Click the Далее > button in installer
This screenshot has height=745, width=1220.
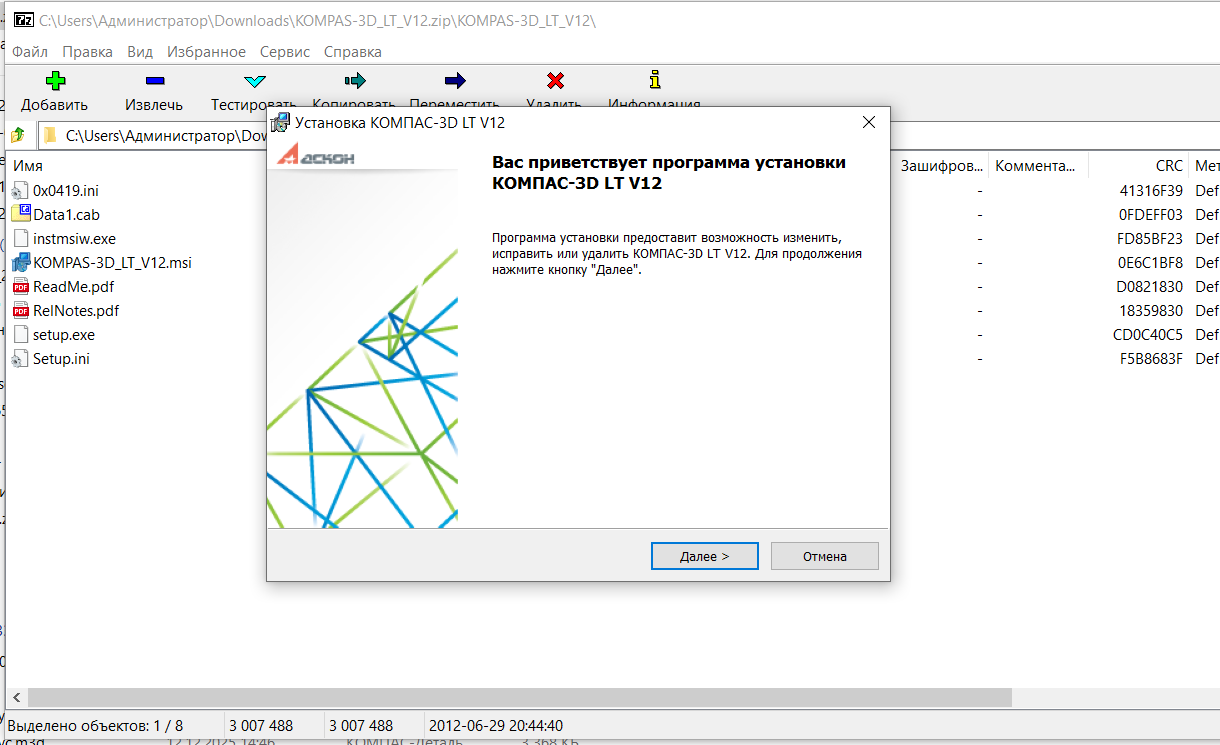click(704, 556)
